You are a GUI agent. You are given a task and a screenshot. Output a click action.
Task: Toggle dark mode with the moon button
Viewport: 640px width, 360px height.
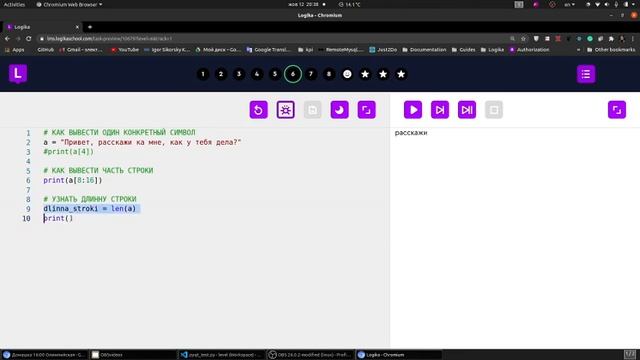[339, 110]
